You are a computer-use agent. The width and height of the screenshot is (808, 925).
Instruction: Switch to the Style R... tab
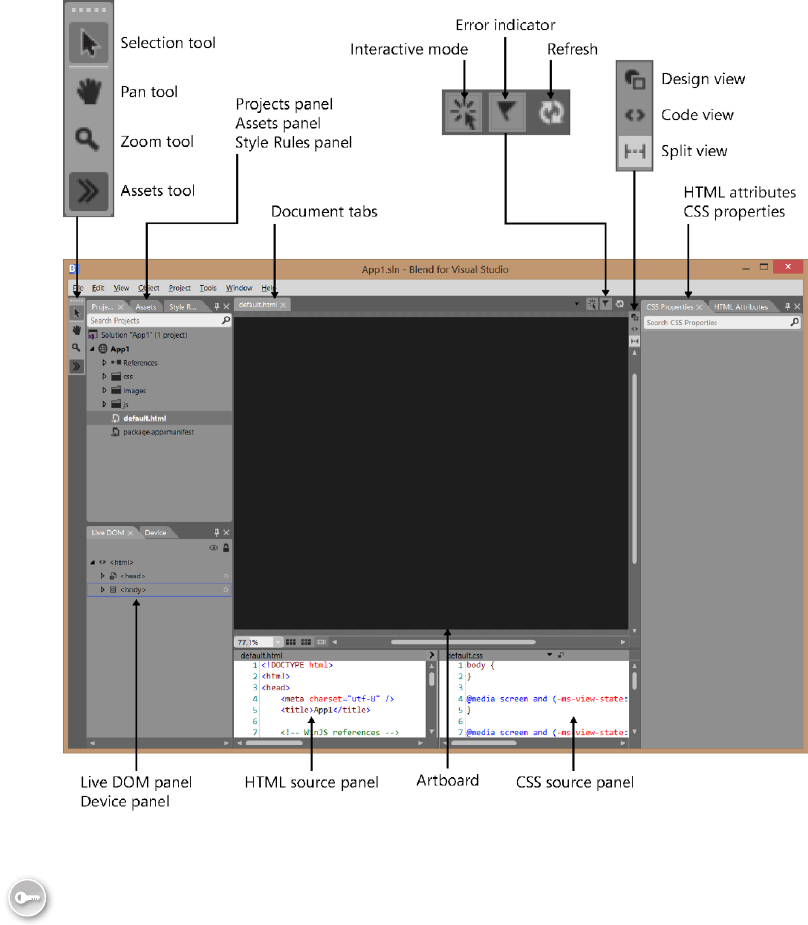click(x=183, y=307)
